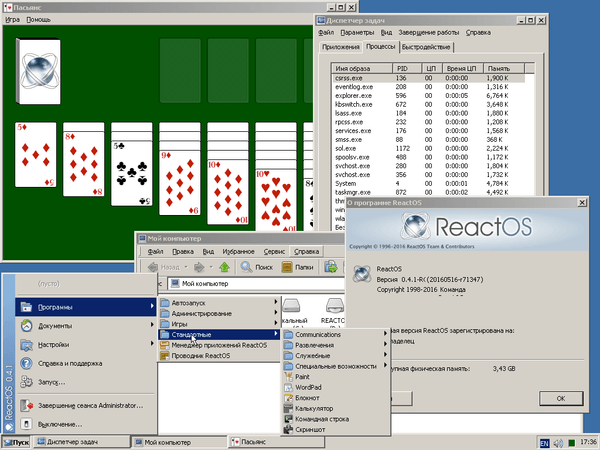
Task: Select explorer.exe process row
Action: (x=429, y=96)
